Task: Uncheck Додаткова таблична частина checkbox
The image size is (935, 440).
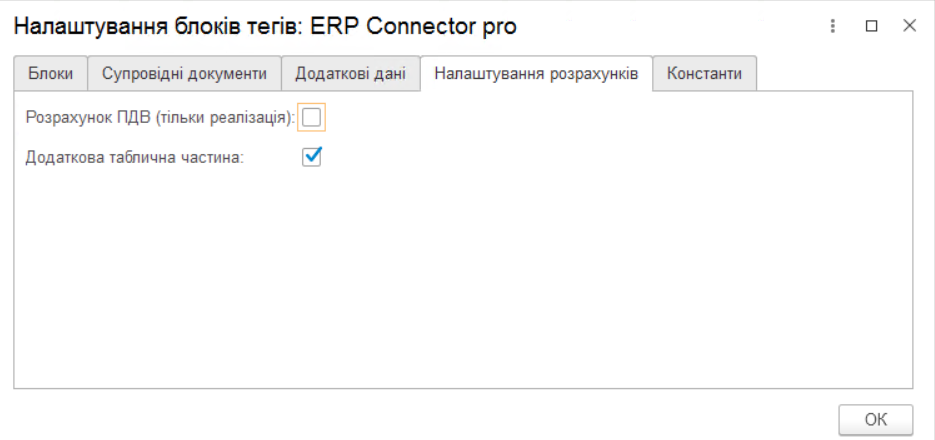Action: click(312, 156)
